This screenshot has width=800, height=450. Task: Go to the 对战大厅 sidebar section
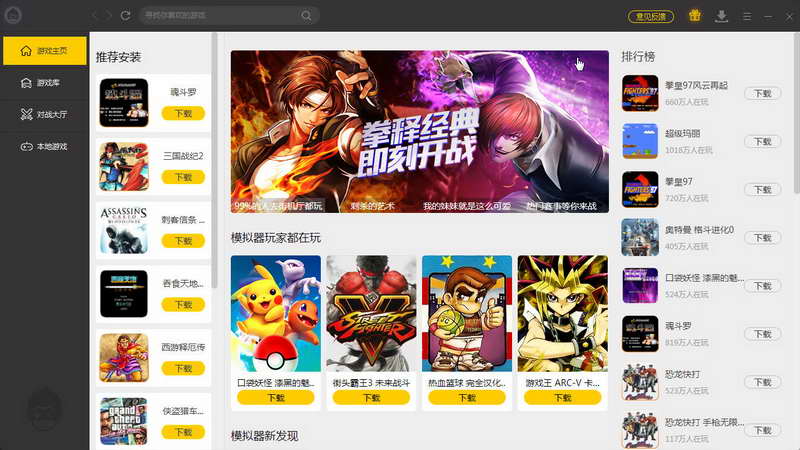point(45,115)
